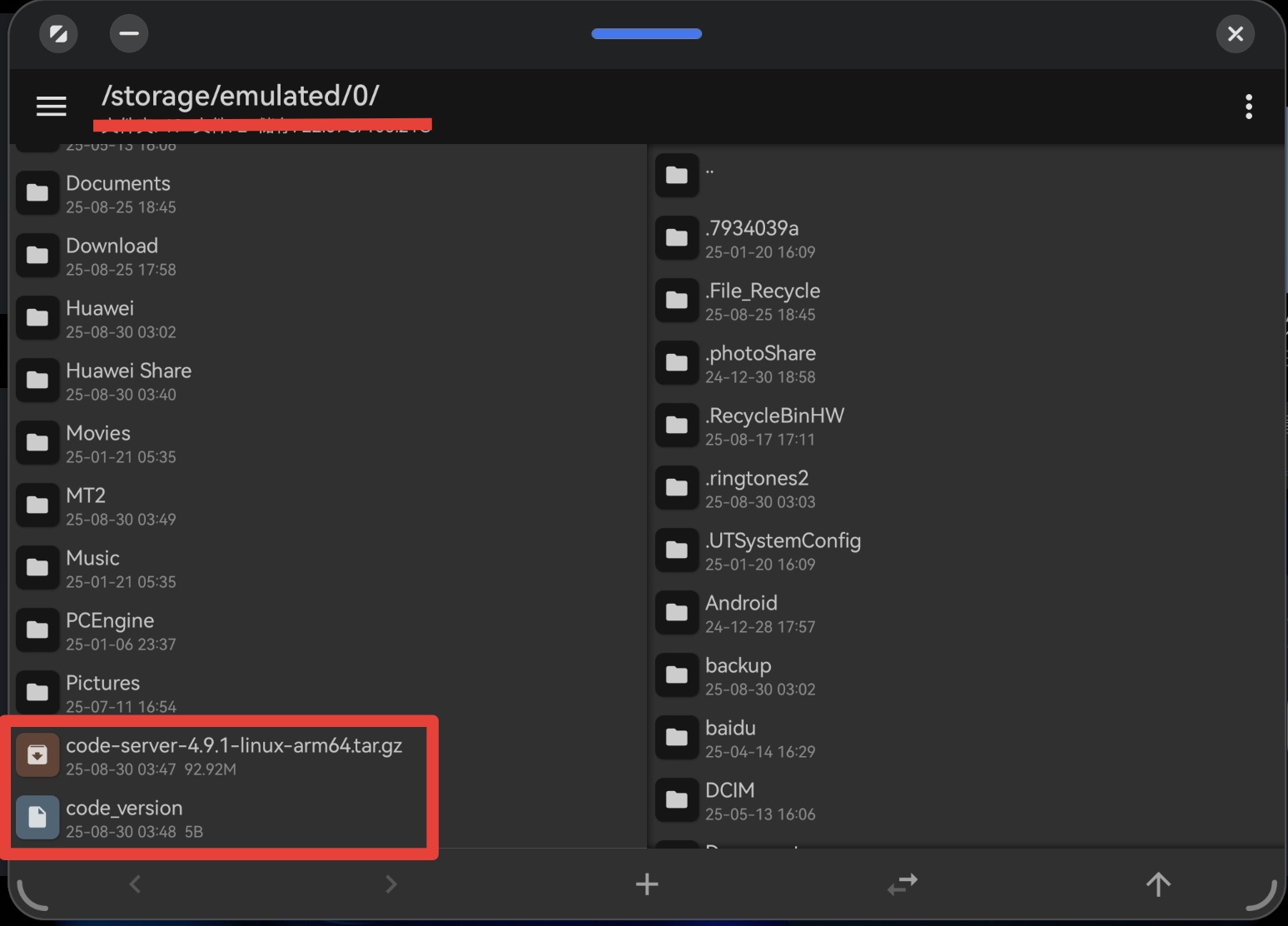Open the .RecycleBinHW folder
The image size is (1288, 926).
click(x=967, y=426)
